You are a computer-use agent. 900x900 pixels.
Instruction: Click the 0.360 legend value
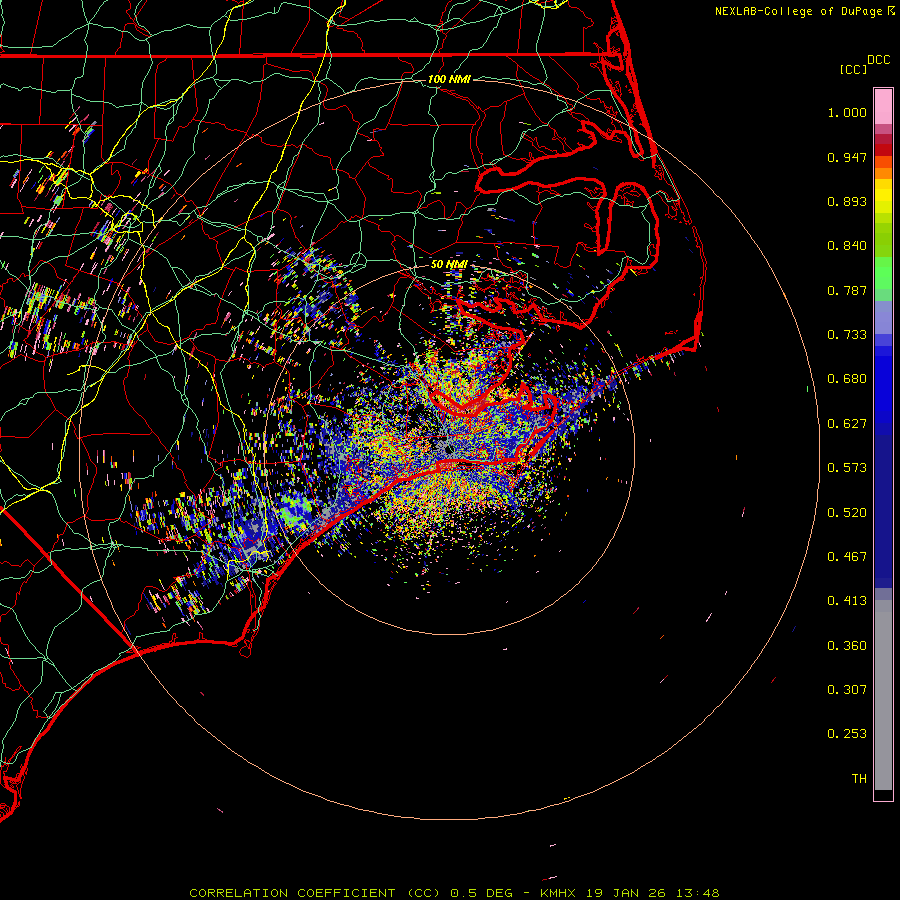click(x=847, y=646)
